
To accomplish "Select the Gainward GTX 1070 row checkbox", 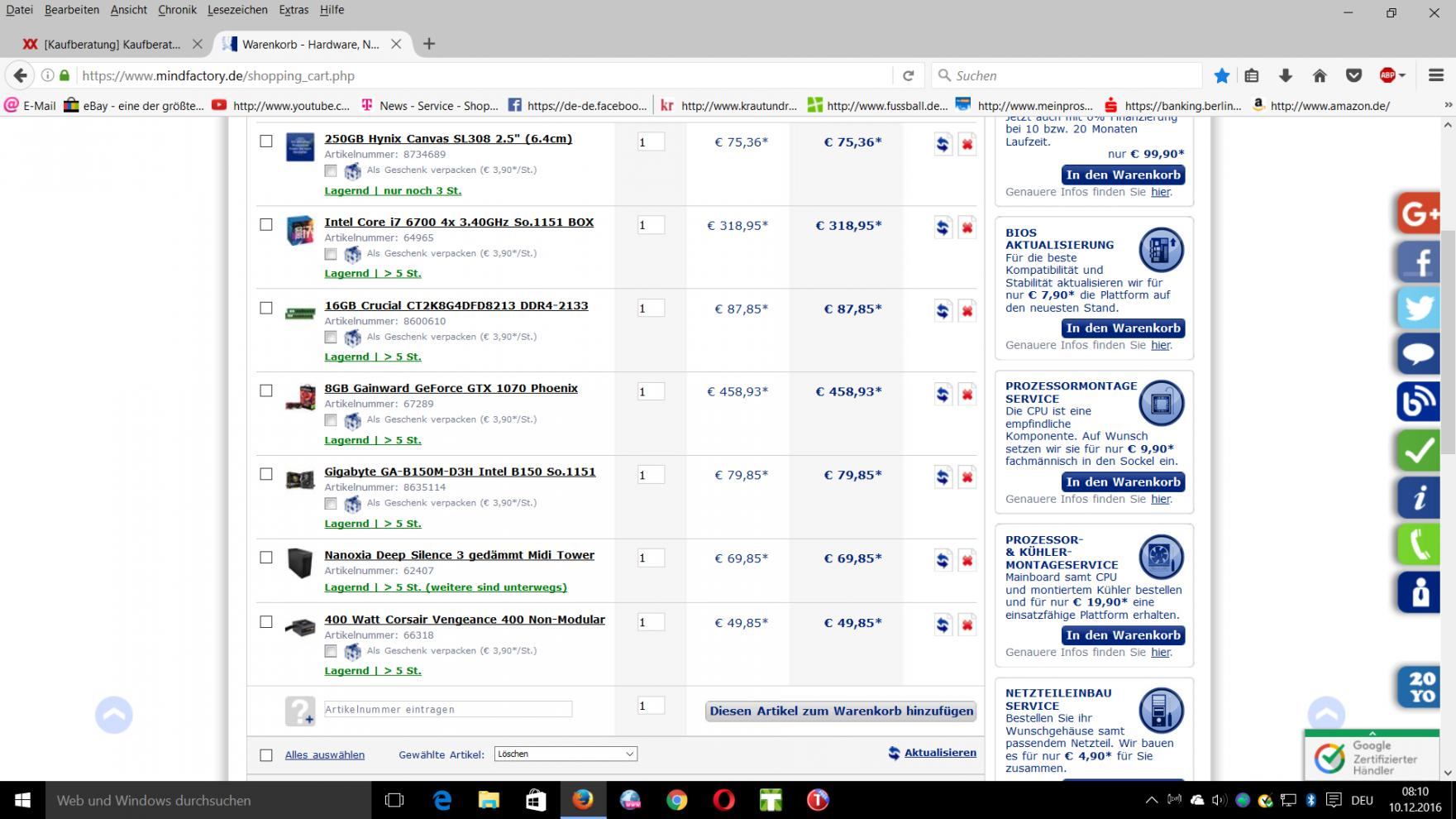I will pos(266,390).
